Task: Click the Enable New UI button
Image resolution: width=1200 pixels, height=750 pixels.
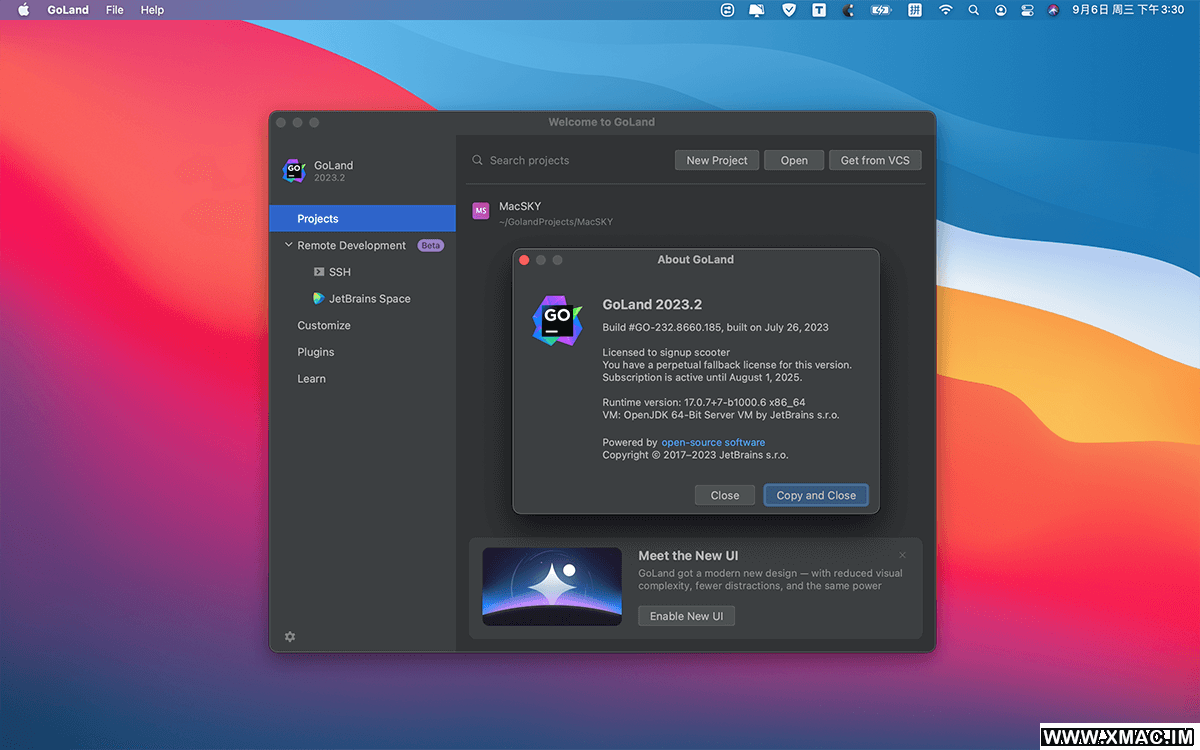Action: pos(686,616)
